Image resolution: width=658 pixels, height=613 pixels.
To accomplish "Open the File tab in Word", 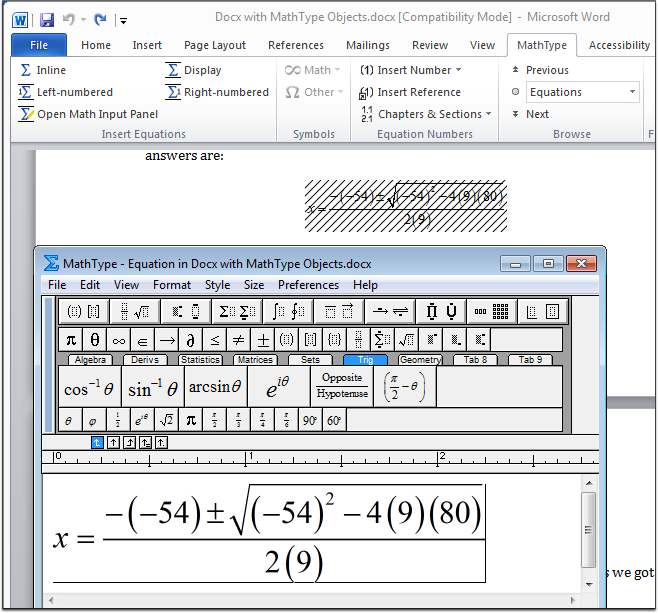I will pyautogui.click(x=39, y=45).
